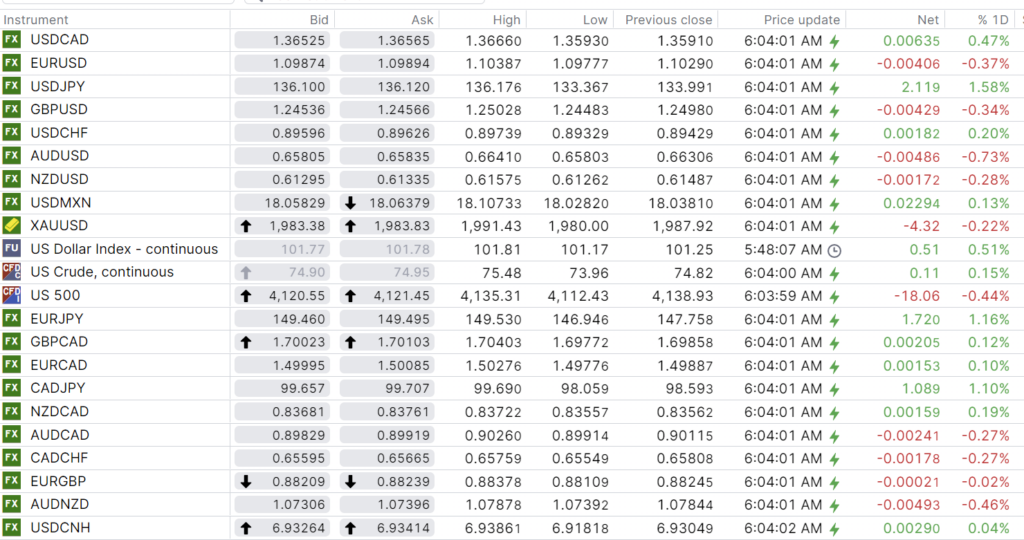The width and height of the screenshot is (1024, 540).
Task: Click the FX icon beside USDCNH
Action: click(x=12, y=528)
